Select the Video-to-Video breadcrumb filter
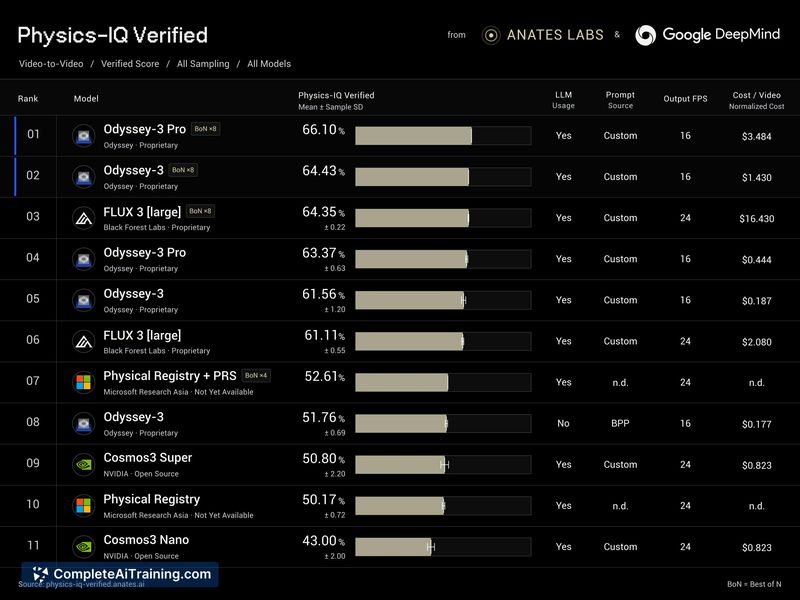The image size is (800, 600). click(x=51, y=64)
